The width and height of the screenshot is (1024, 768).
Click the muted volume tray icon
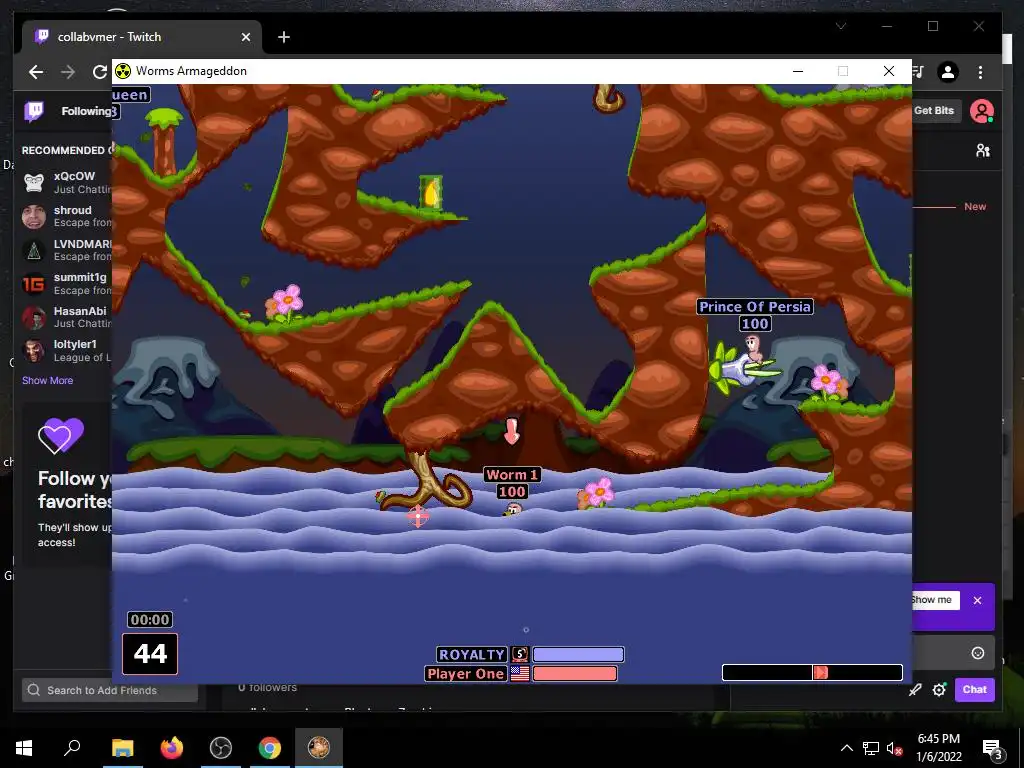pyautogui.click(x=895, y=748)
